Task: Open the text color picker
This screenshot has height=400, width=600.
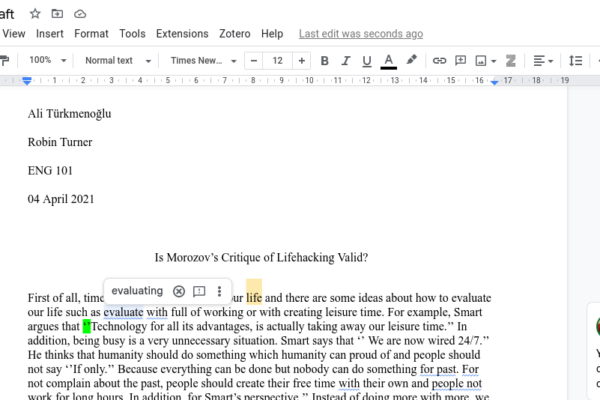Action: click(388, 61)
